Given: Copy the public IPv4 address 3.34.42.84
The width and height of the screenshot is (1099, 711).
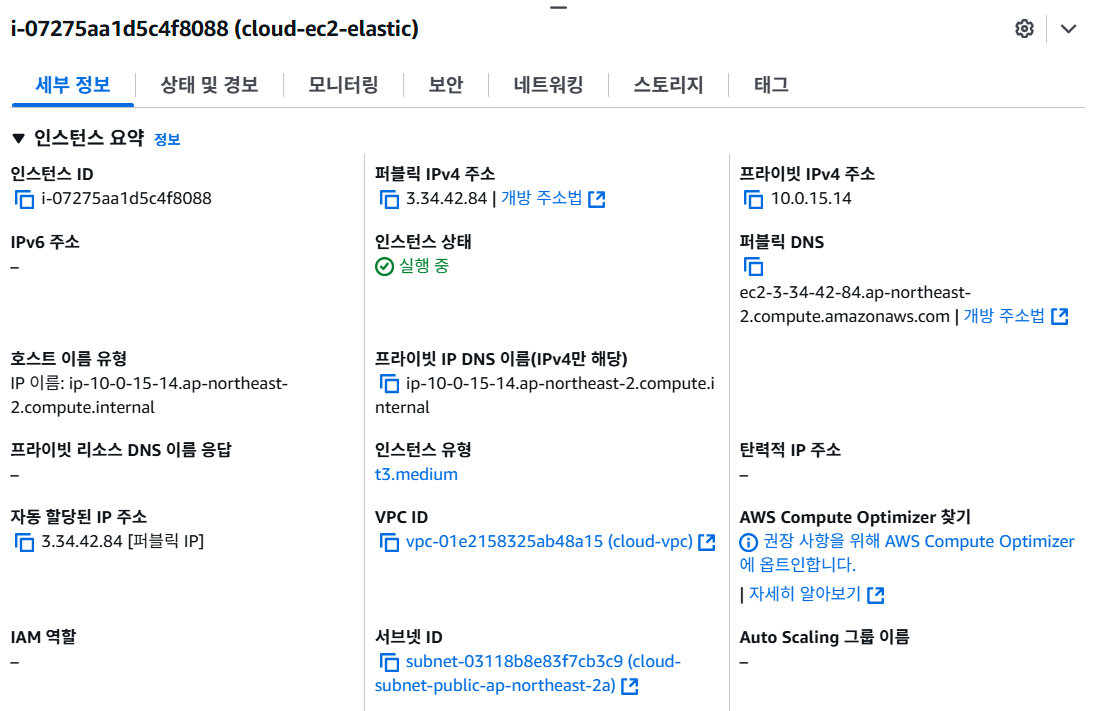Looking at the screenshot, I should tap(390, 199).
